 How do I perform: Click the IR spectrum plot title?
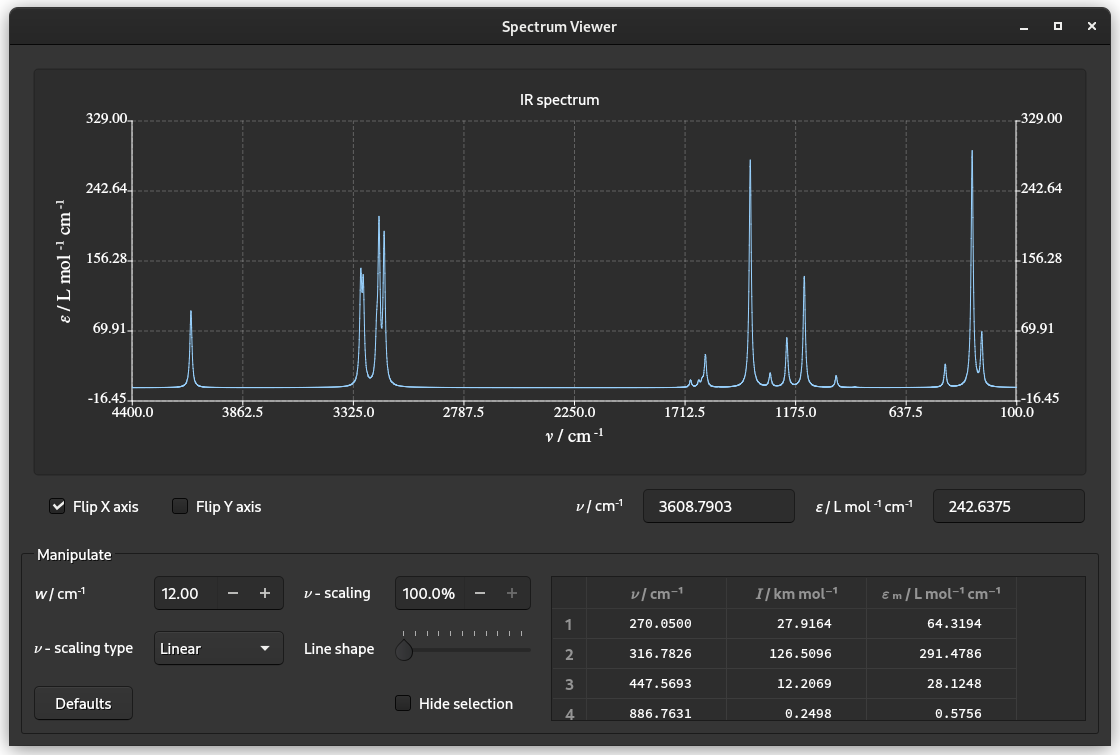point(559,100)
